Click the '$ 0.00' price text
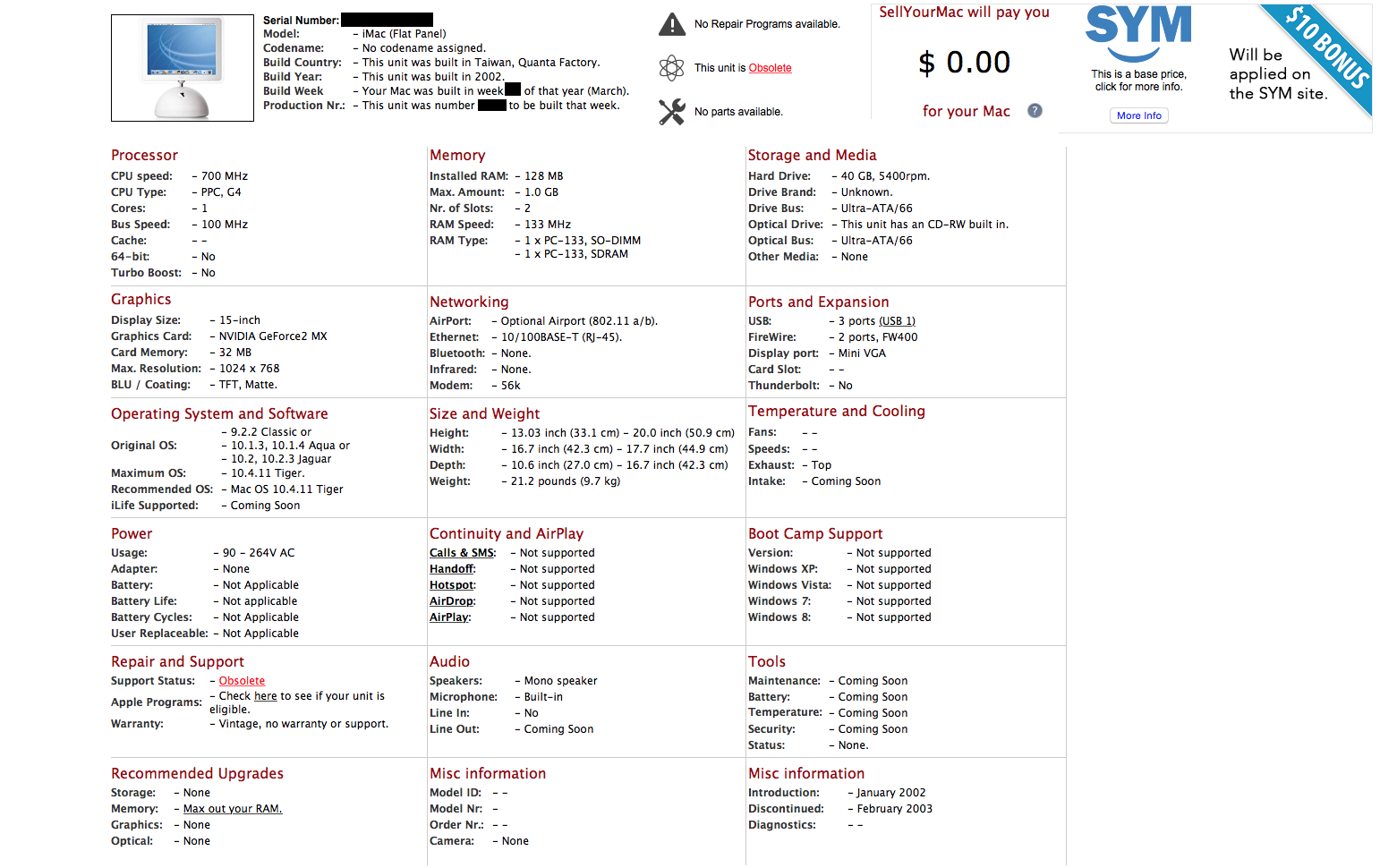Viewport: 1380px width, 868px height. coord(965,63)
